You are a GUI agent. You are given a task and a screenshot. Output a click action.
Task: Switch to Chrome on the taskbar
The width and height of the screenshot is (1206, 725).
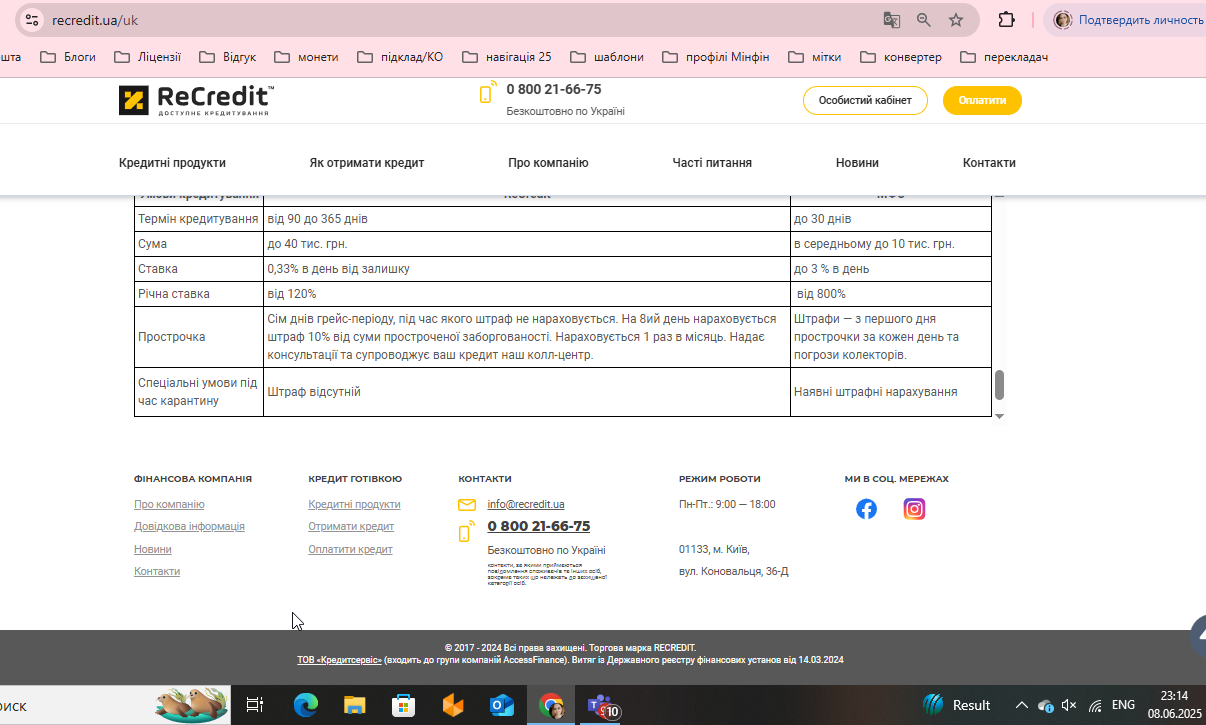pos(551,705)
